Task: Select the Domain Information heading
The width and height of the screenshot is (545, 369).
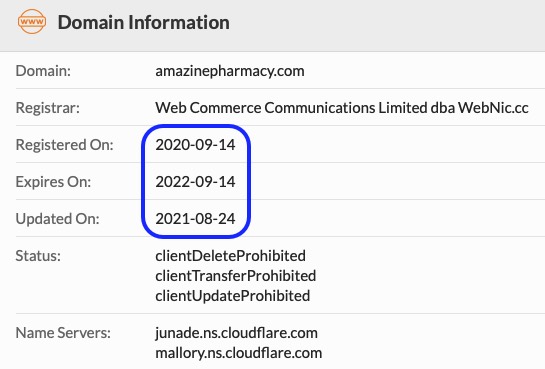Action: (x=144, y=23)
